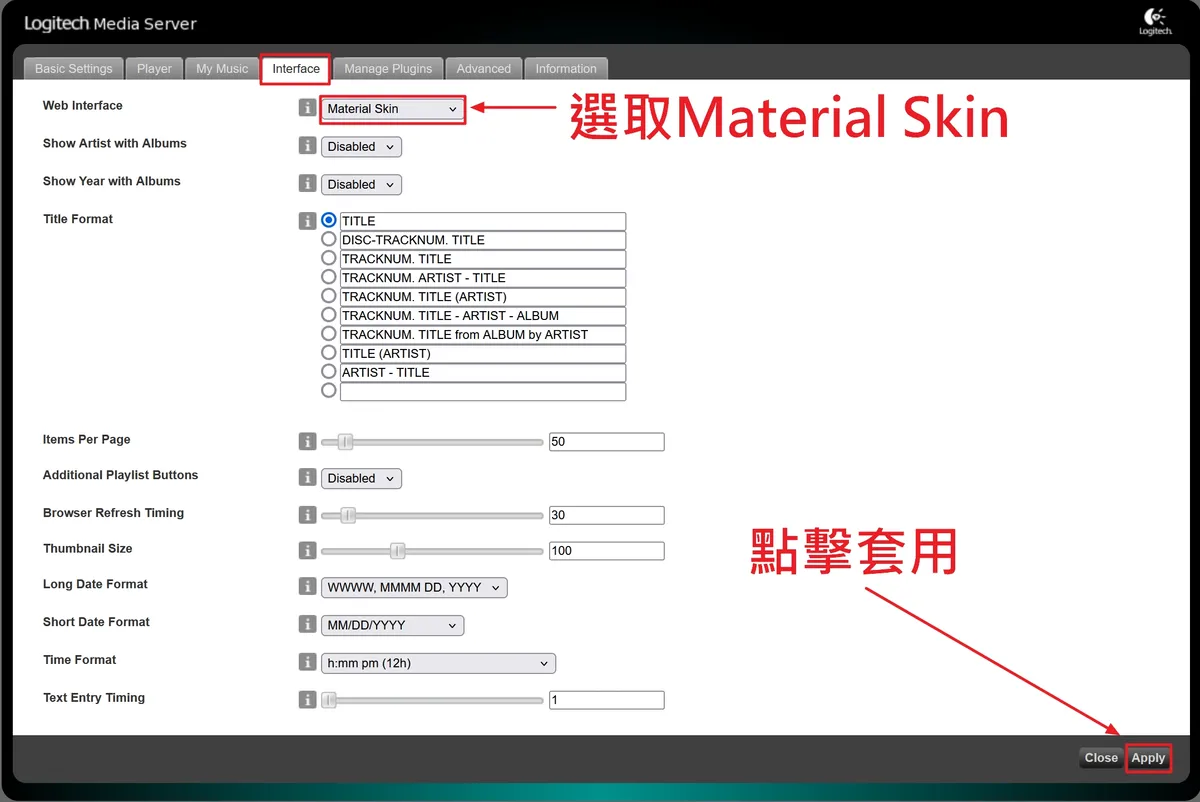Click the Items Per Page slider
Image resolution: width=1200 pixels, height=802 pixels.
click(x=432, y=442)
